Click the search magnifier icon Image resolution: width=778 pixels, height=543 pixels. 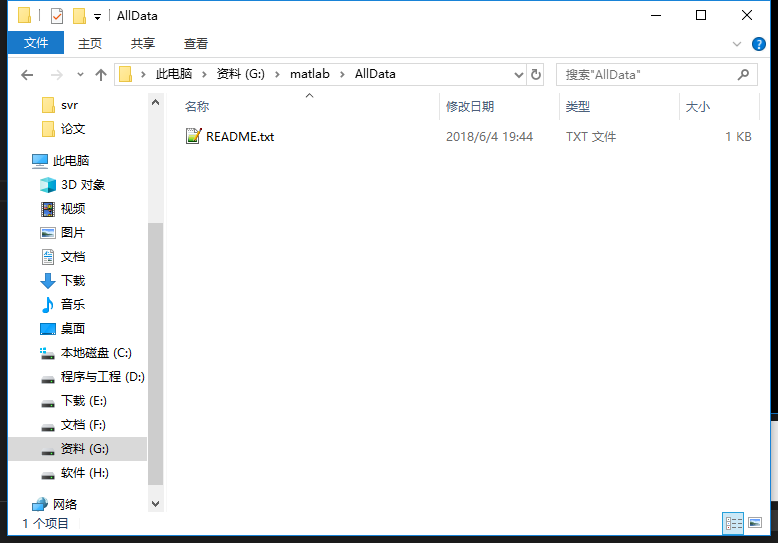click(x=743, y=75)
